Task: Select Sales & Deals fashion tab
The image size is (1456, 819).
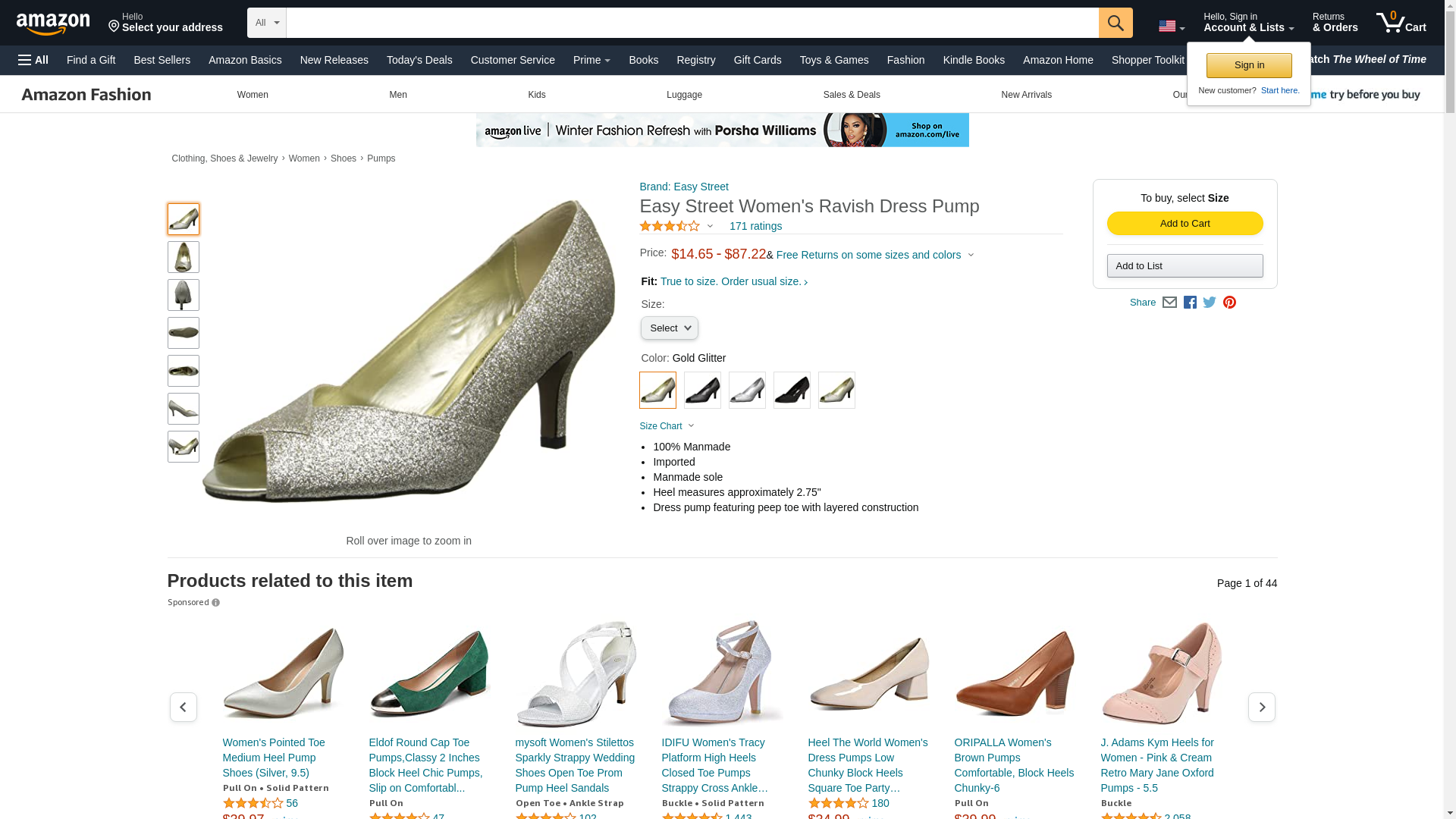Action: click(x=852, y=95)
